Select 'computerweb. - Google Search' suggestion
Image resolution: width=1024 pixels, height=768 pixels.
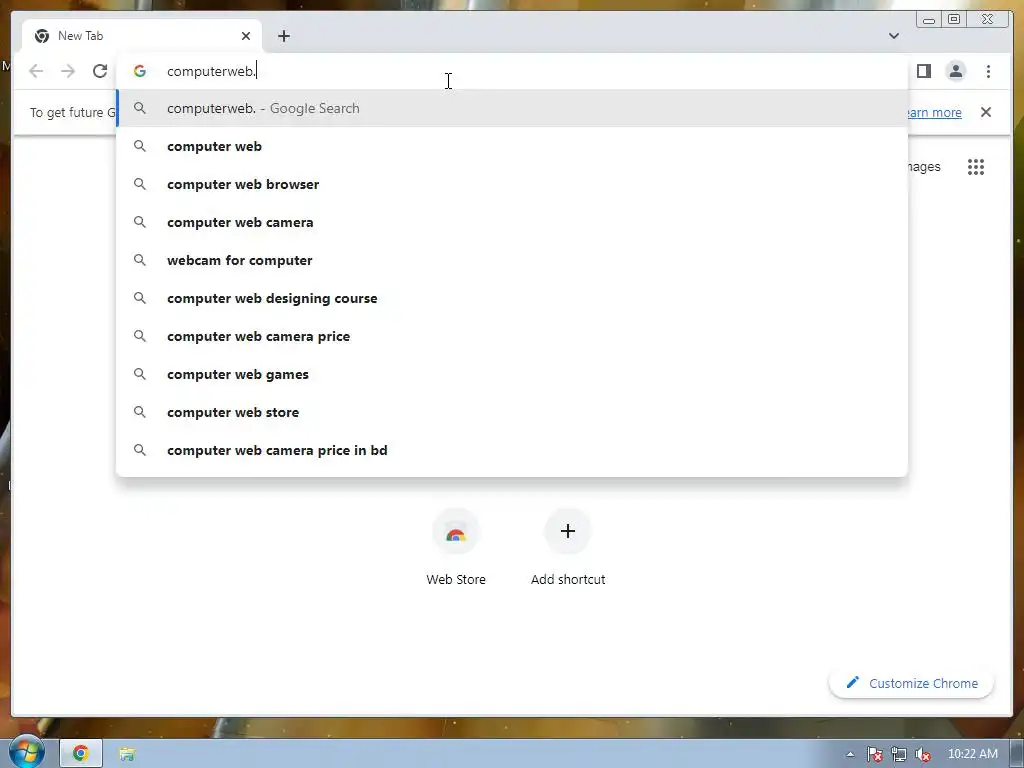point(512,108)
